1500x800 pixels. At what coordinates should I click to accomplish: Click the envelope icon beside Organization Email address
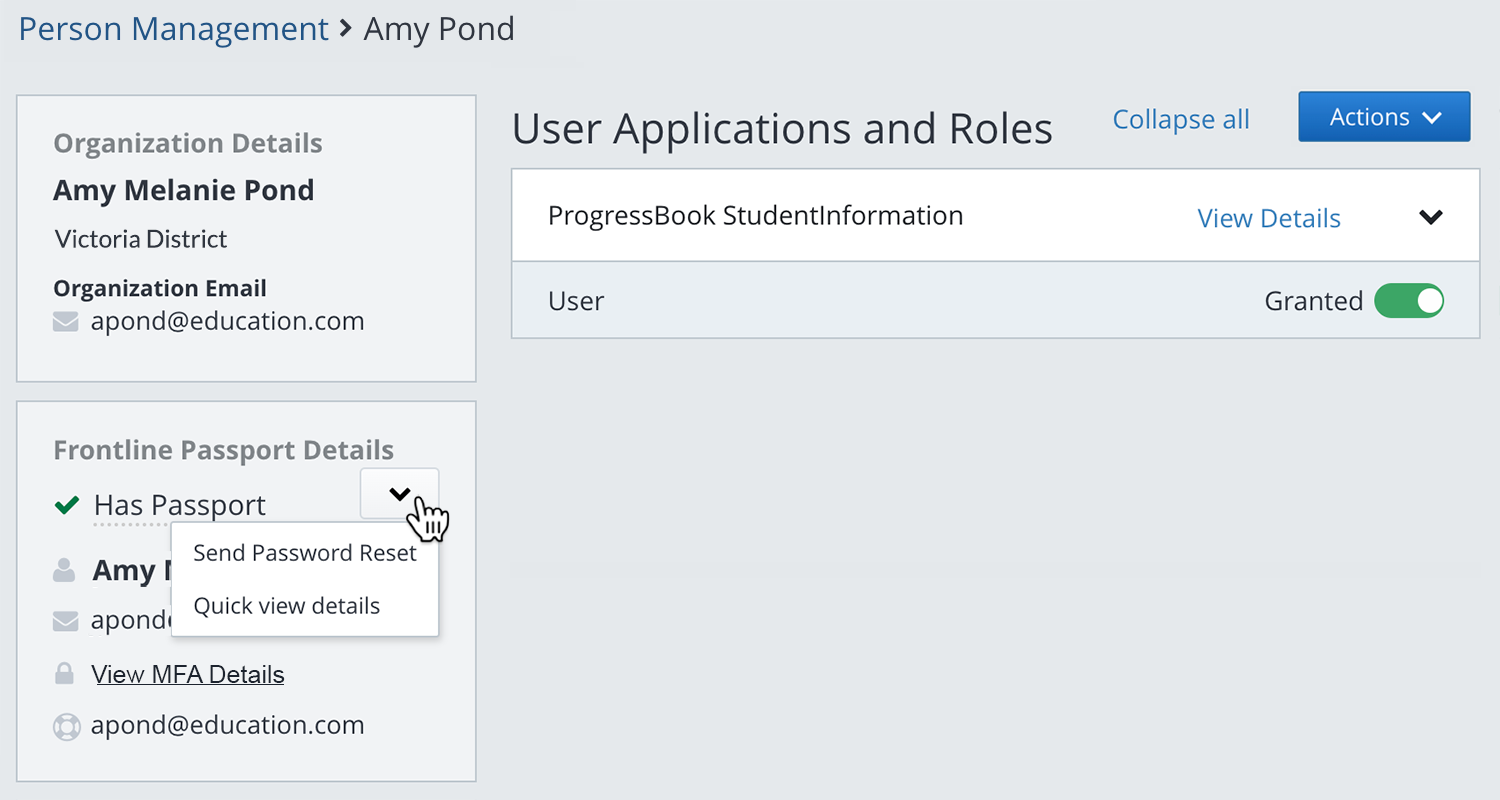(66, 322)
